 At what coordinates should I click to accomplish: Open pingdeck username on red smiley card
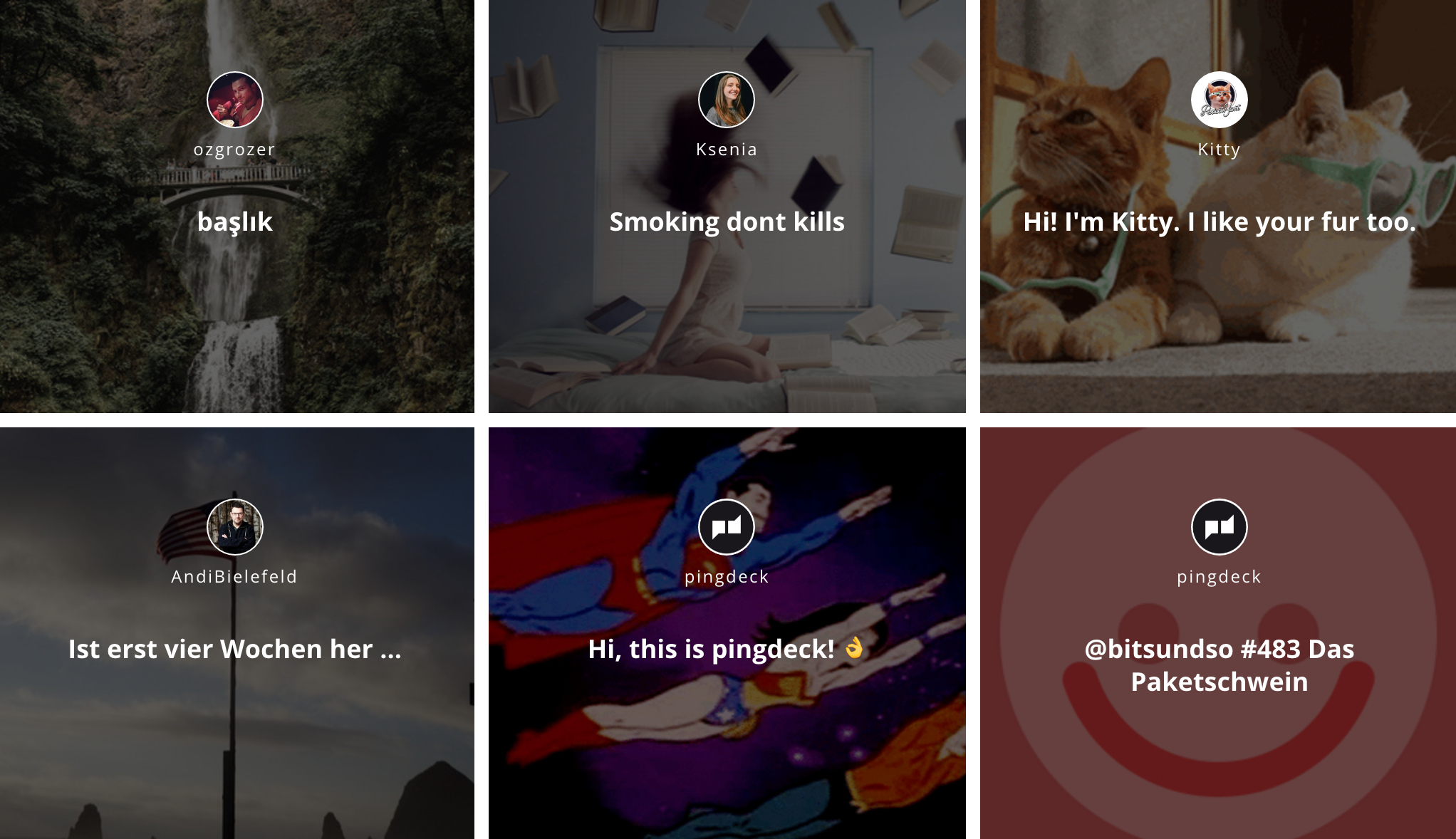1219,577
